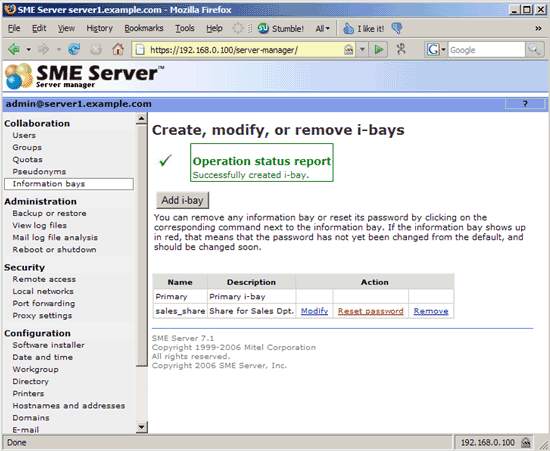Open the Tools menu
550x451 pixels.
point(185,28)
